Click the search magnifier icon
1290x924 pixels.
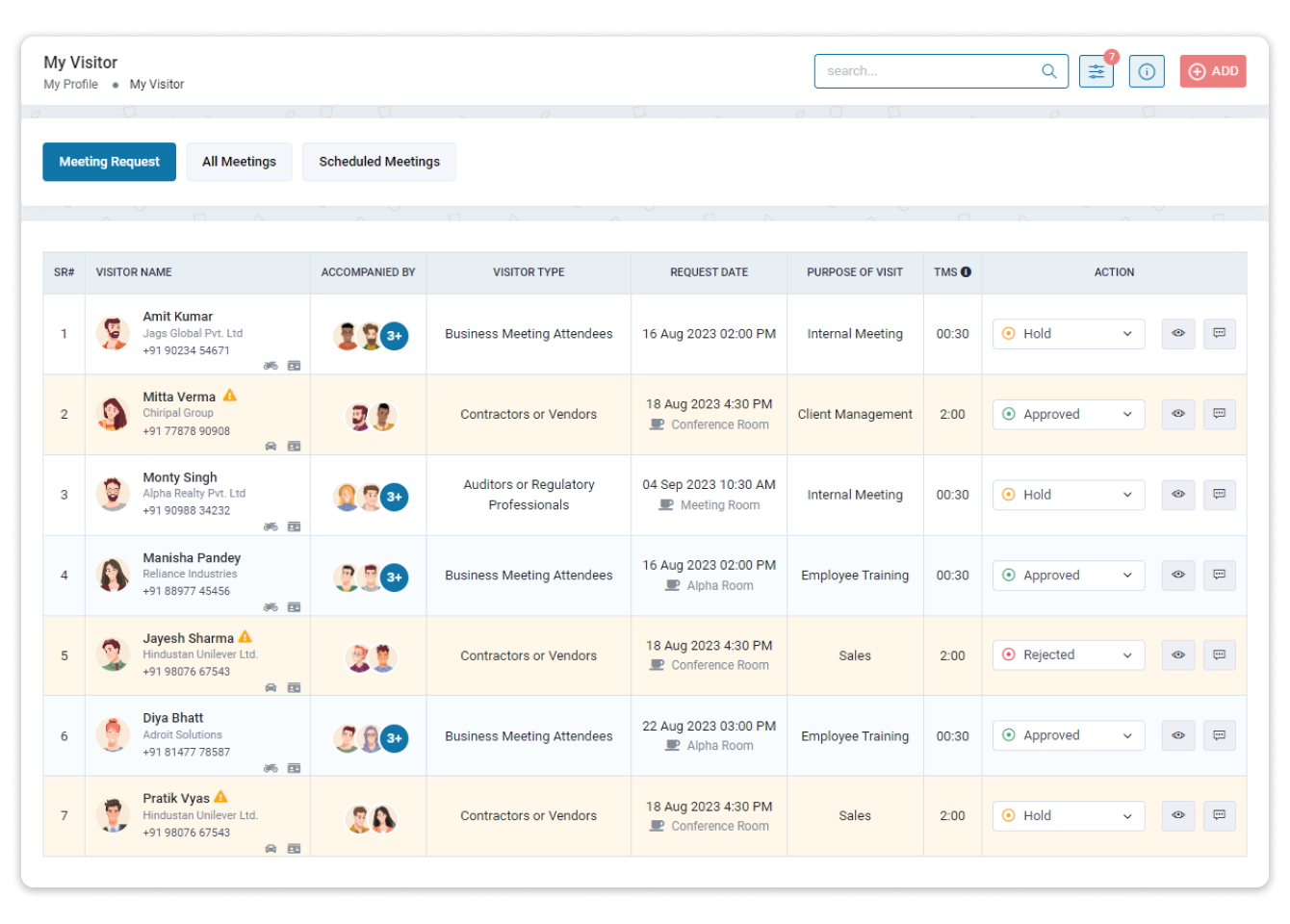(x=1048, y=71)
